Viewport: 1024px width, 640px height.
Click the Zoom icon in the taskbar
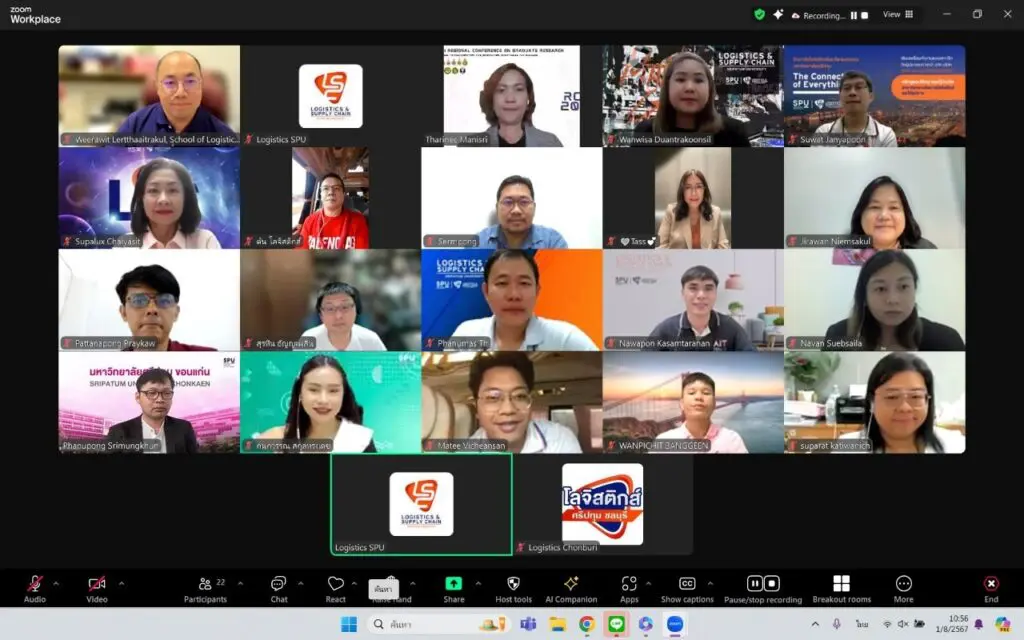click(x=675, y=624)
